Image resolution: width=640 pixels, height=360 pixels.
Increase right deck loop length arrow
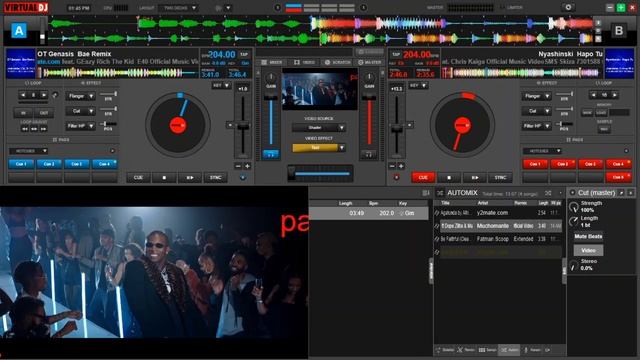[x=614, y=95]
